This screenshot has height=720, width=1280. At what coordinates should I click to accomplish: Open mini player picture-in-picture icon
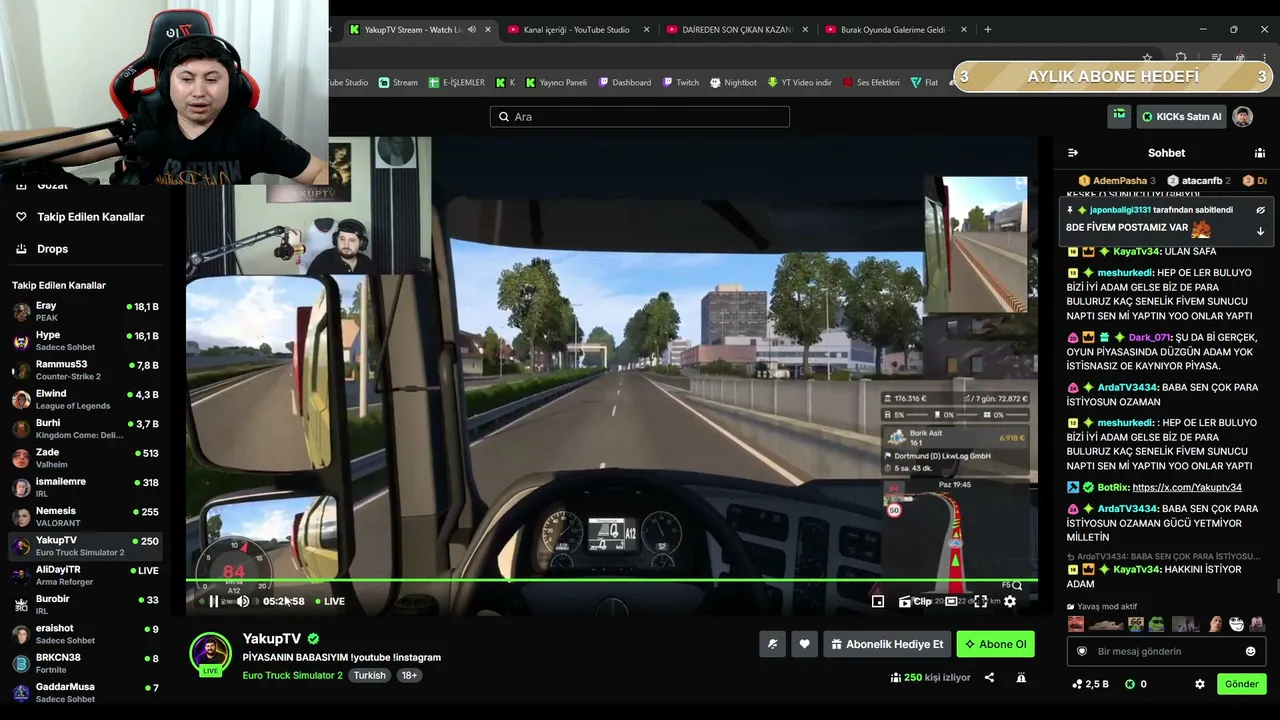click(x=878, y=601)
